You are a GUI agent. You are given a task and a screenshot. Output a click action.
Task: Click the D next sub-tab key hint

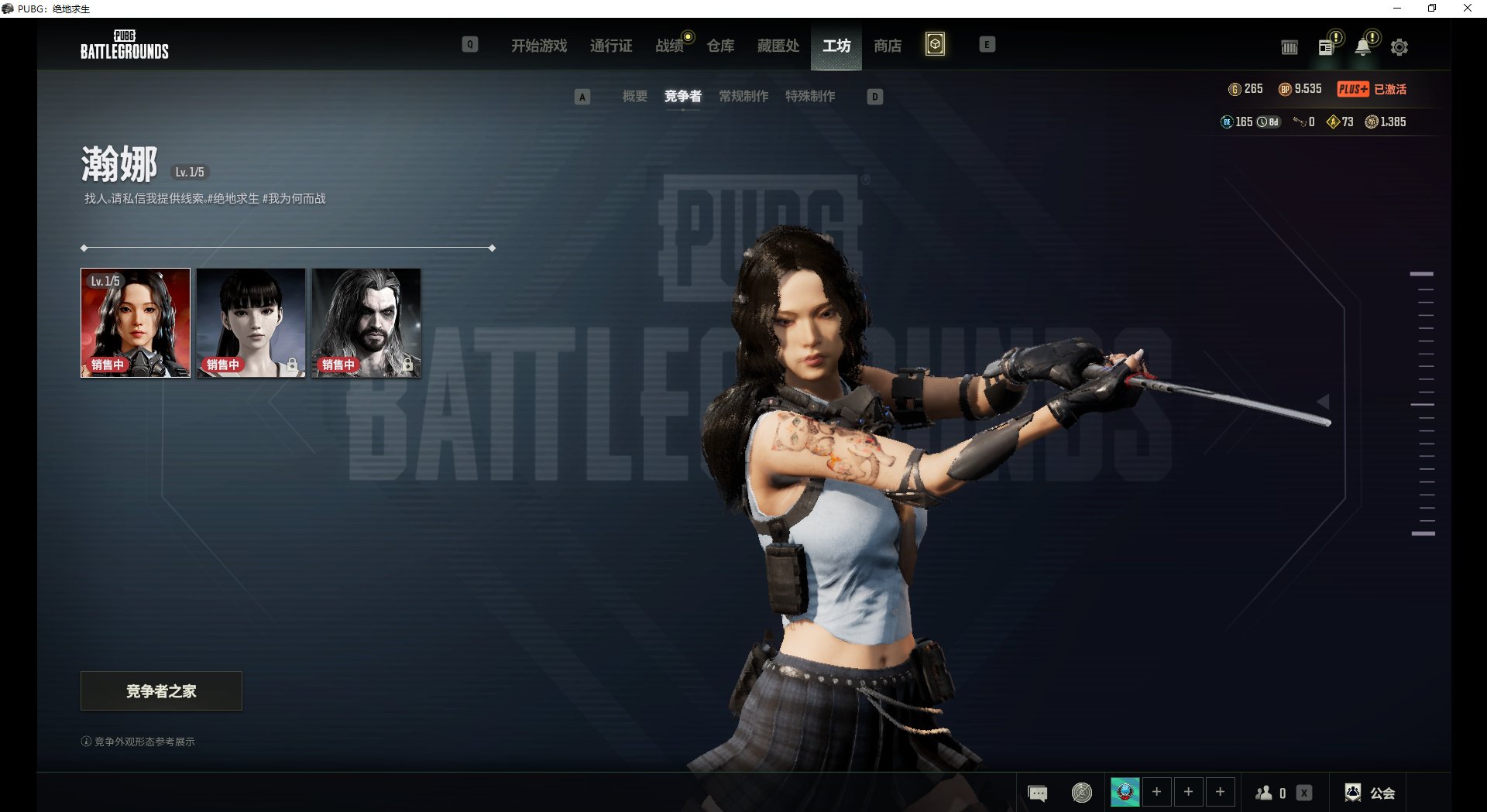(x=875, y=97)
